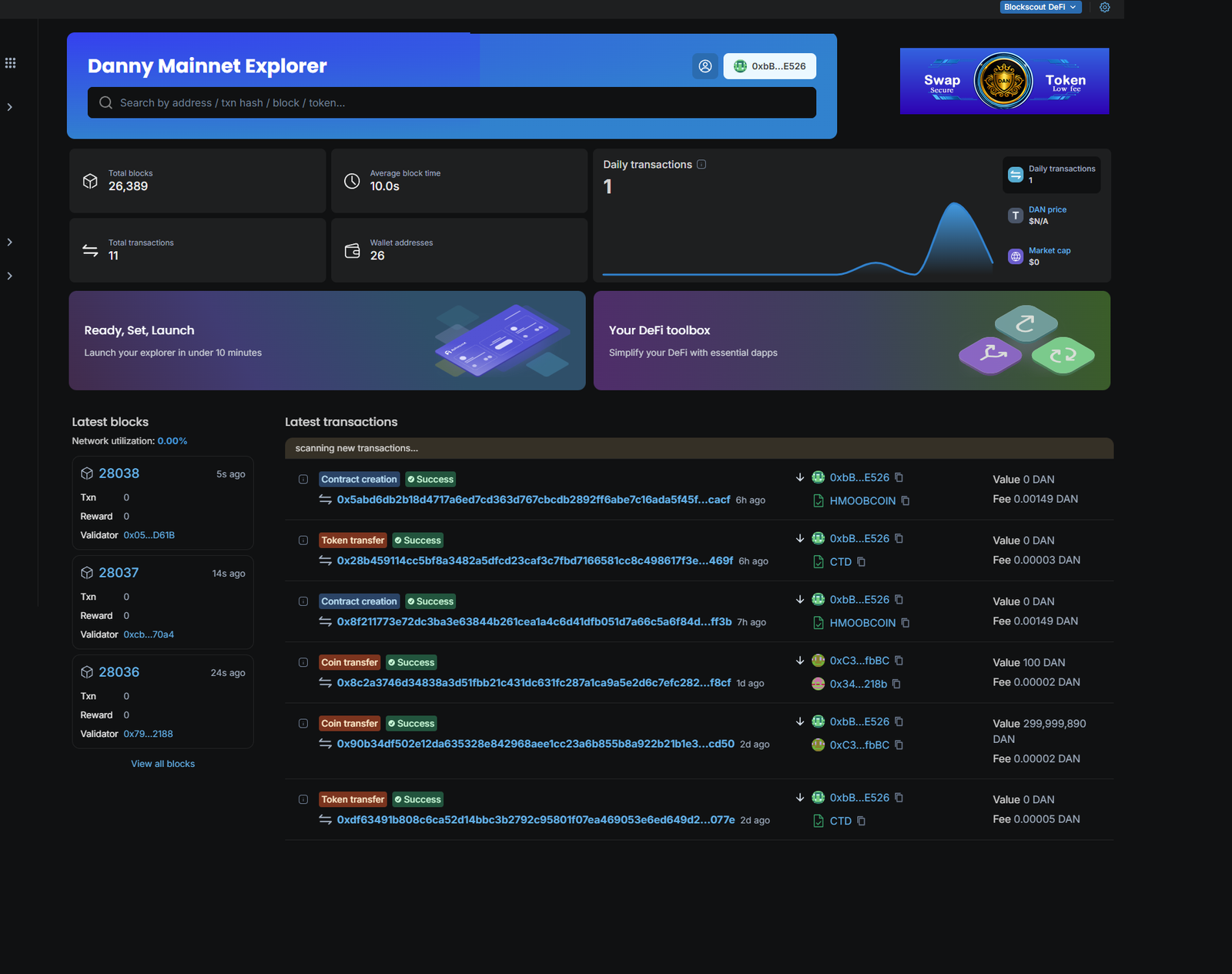Open the Your DeFi toolbox banner
Image resolution: width=1232 pixels, height=974 pixels.
851,340
